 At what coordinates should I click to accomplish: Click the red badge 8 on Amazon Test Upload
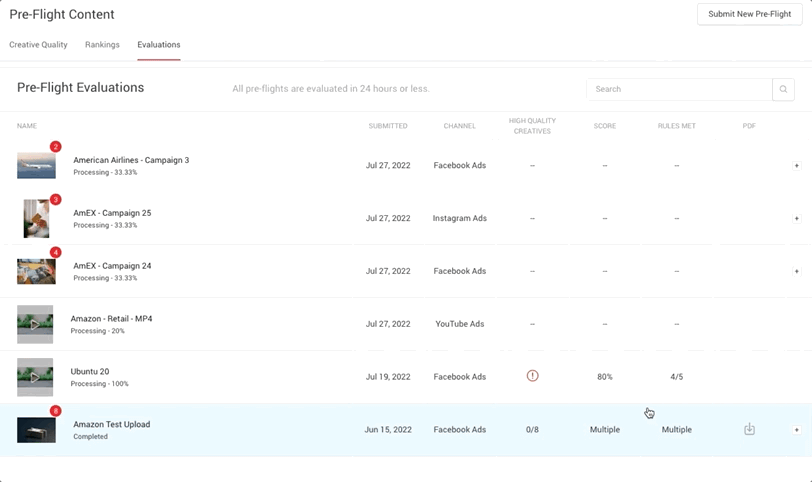(x=55, y=411)
